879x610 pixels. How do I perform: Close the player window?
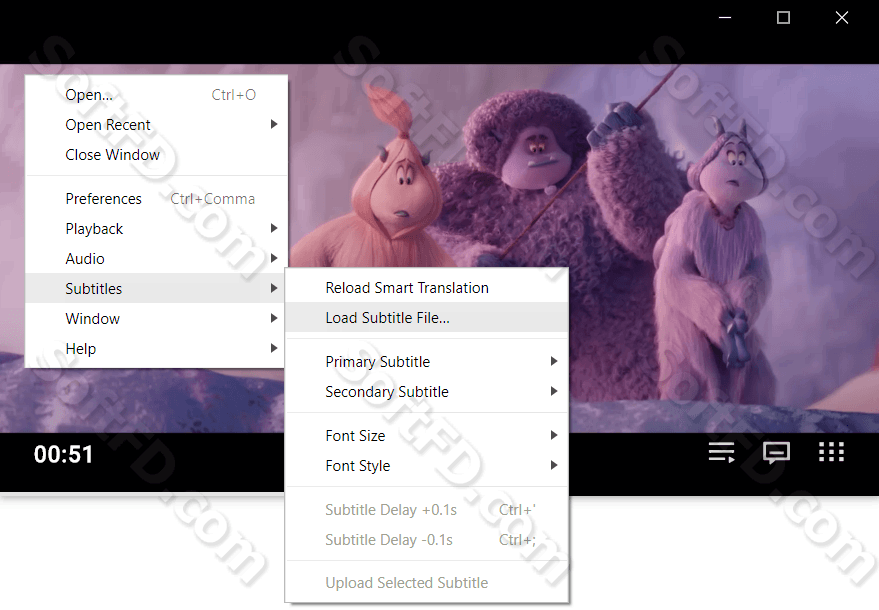[842, 18]
